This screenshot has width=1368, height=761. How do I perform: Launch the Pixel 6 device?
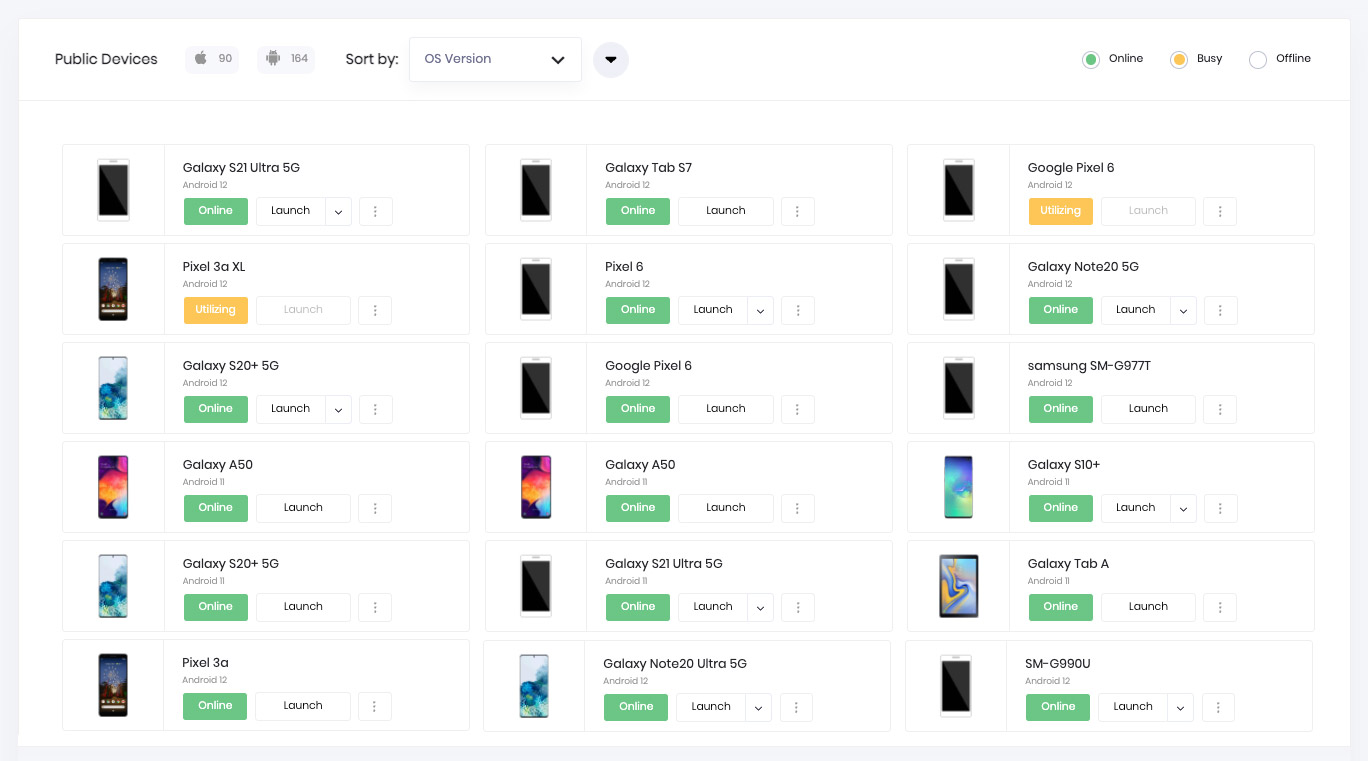713,310
